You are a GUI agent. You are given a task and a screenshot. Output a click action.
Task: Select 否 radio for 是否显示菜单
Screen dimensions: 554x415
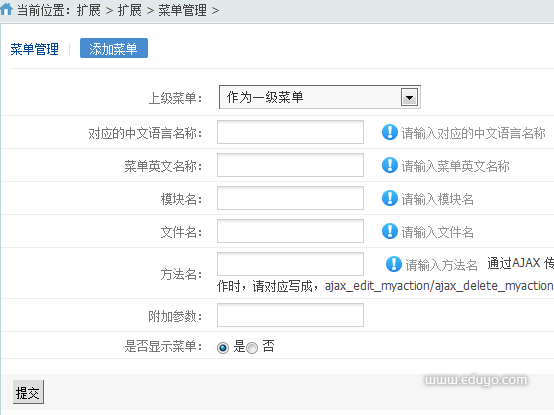[252, 348]
